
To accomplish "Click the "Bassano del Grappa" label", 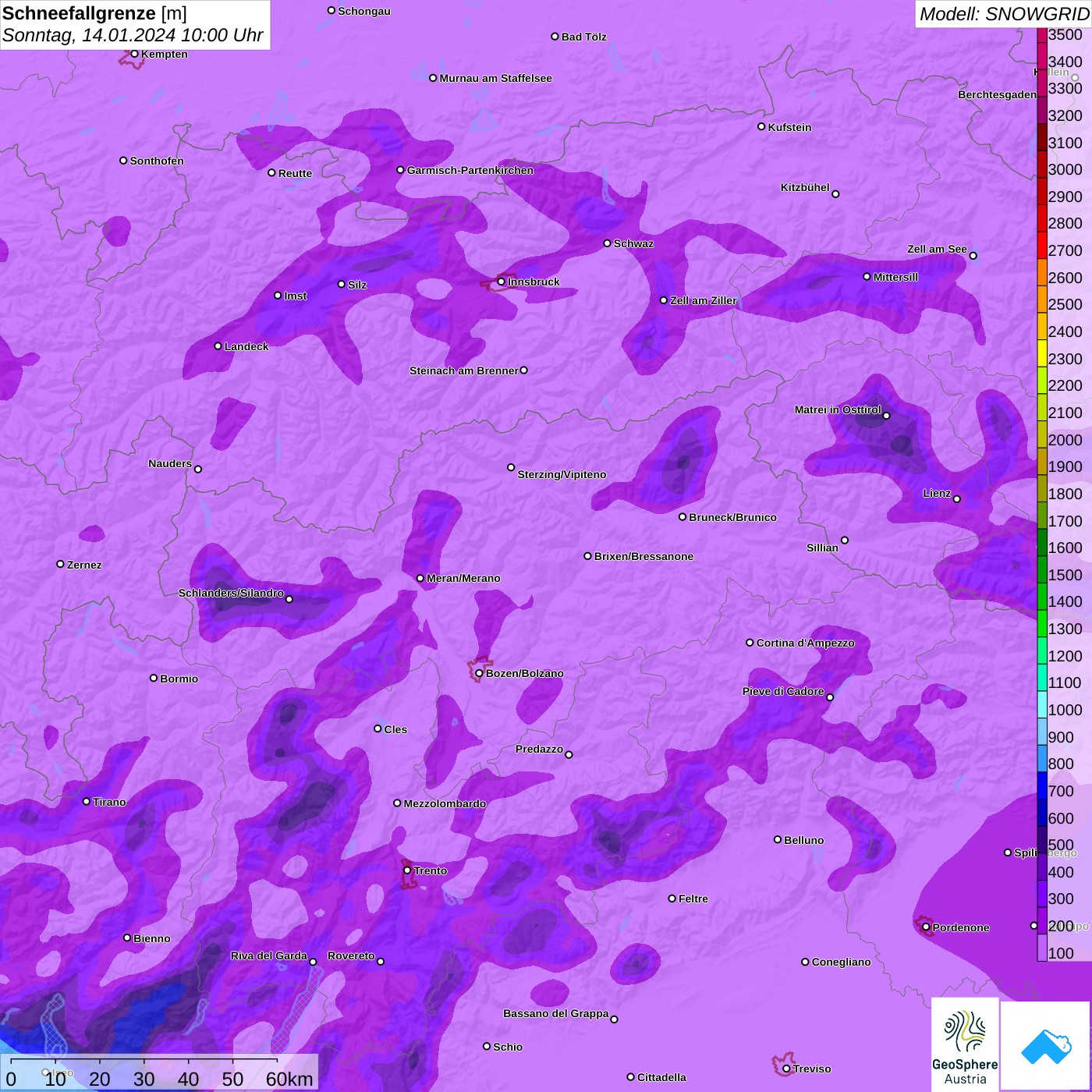I will (x=556, y=1013).
